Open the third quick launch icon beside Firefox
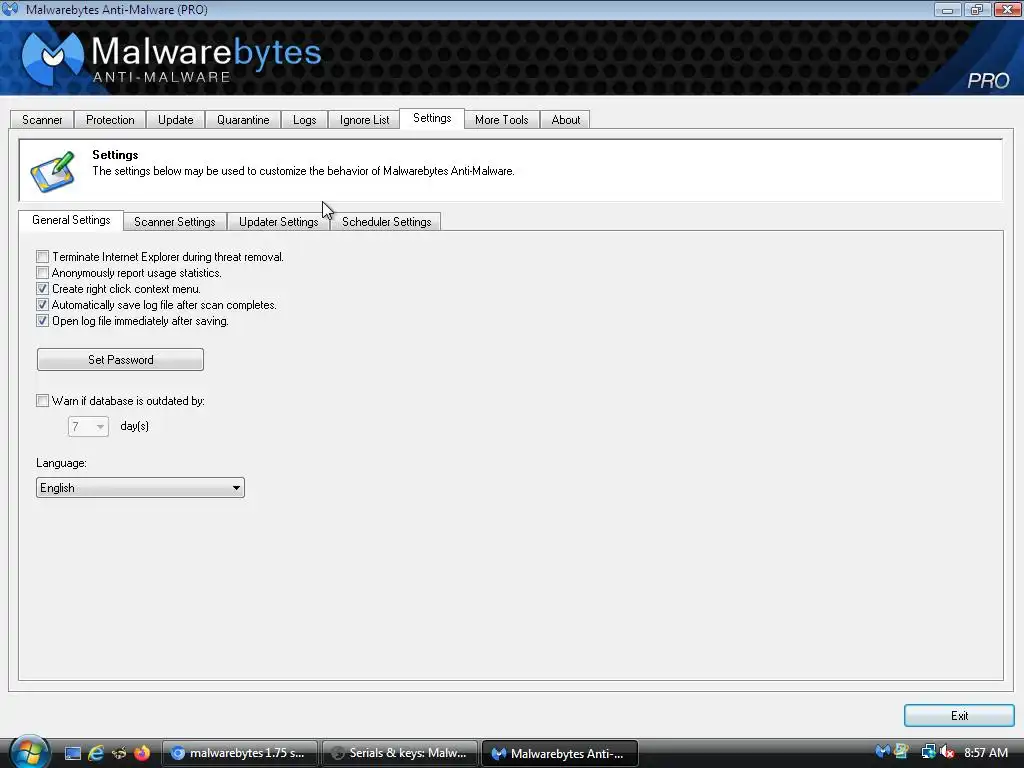The width and height of the screenshot is (1024, 768). click(118, 753)
